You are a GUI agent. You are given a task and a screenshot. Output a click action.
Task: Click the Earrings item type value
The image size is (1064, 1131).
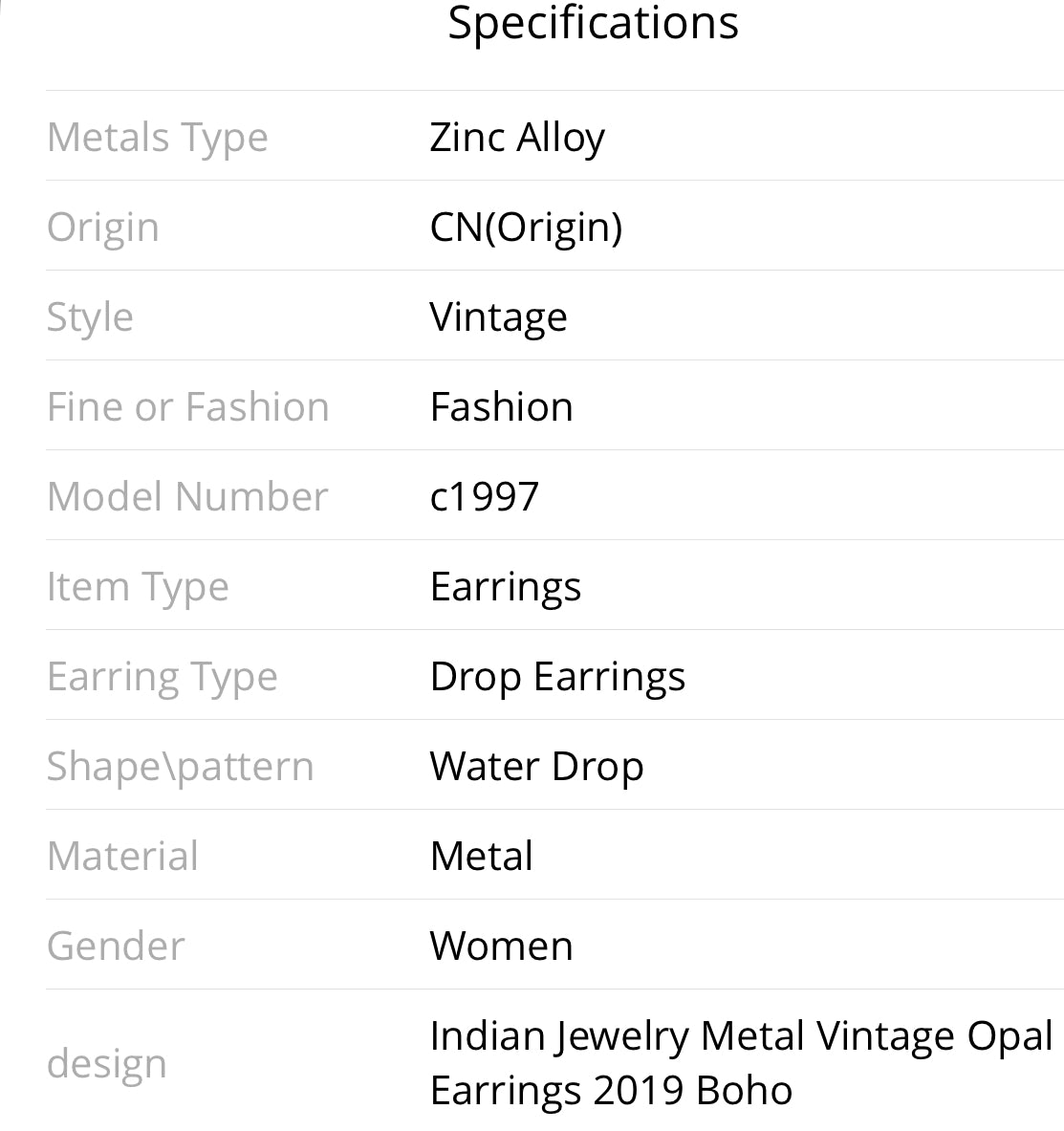click(506, 587)
